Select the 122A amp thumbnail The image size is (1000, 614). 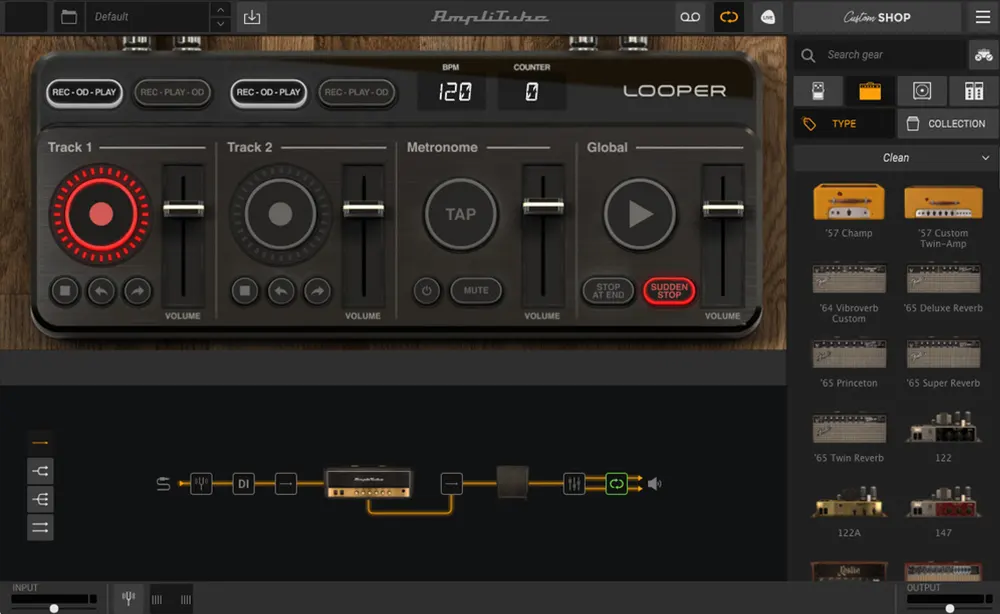pos(849,502)
